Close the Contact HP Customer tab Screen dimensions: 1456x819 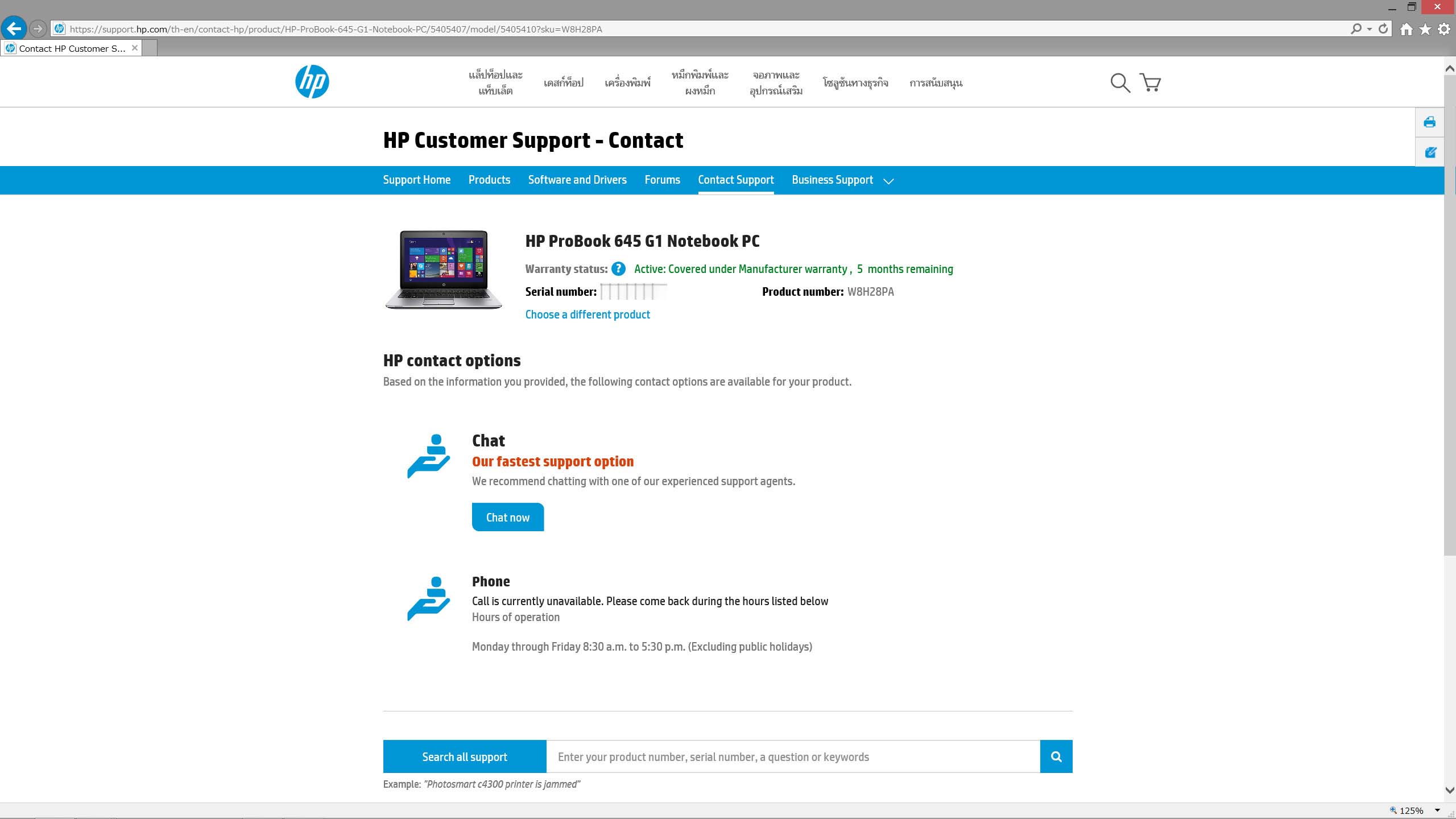click(135, 48)
